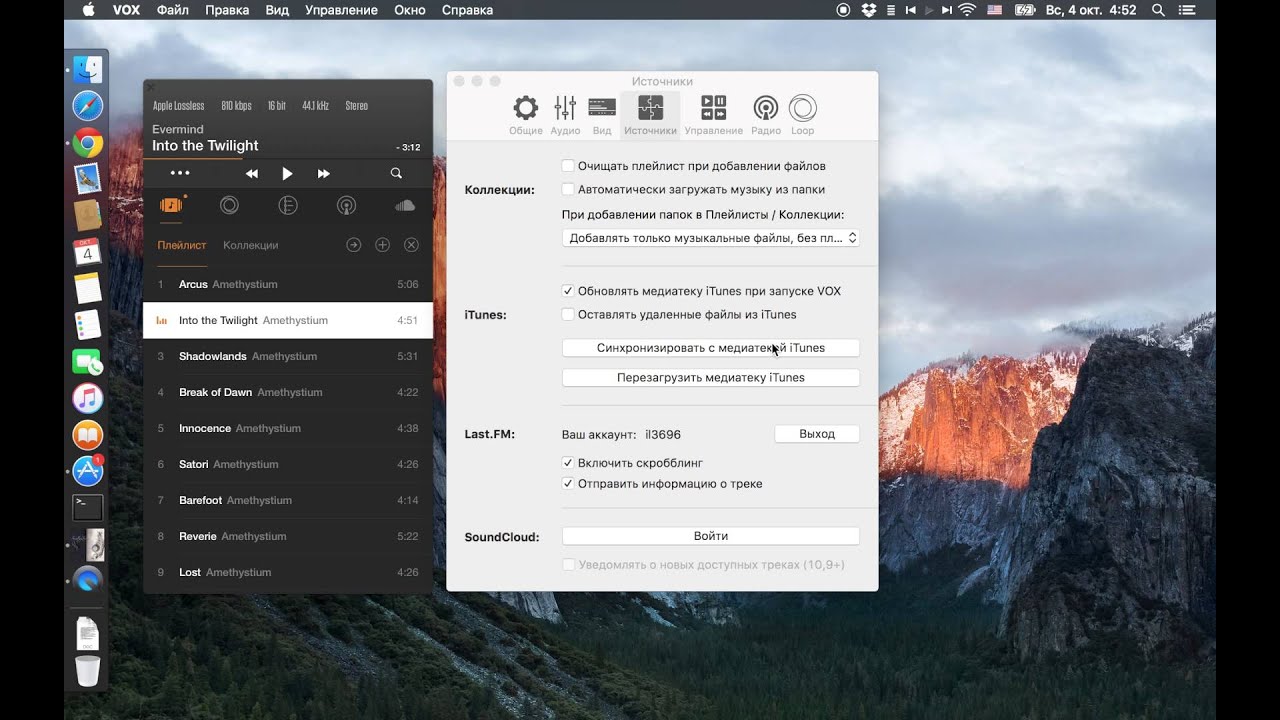Select the track Satori in playlist

point(288,464)
